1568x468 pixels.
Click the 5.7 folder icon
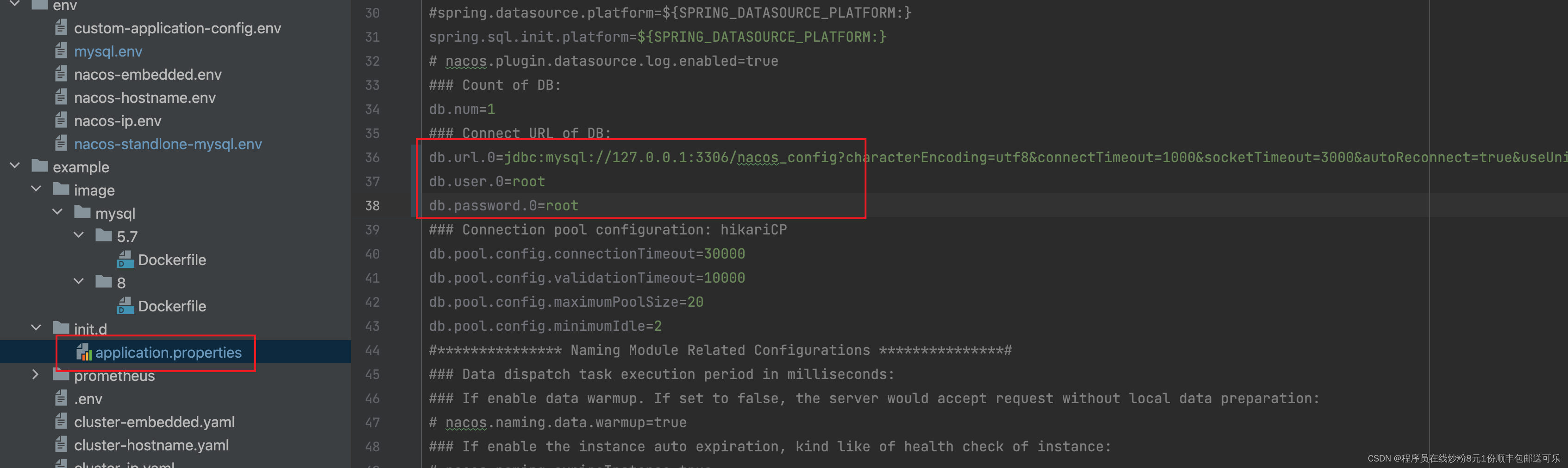point(103,235)
